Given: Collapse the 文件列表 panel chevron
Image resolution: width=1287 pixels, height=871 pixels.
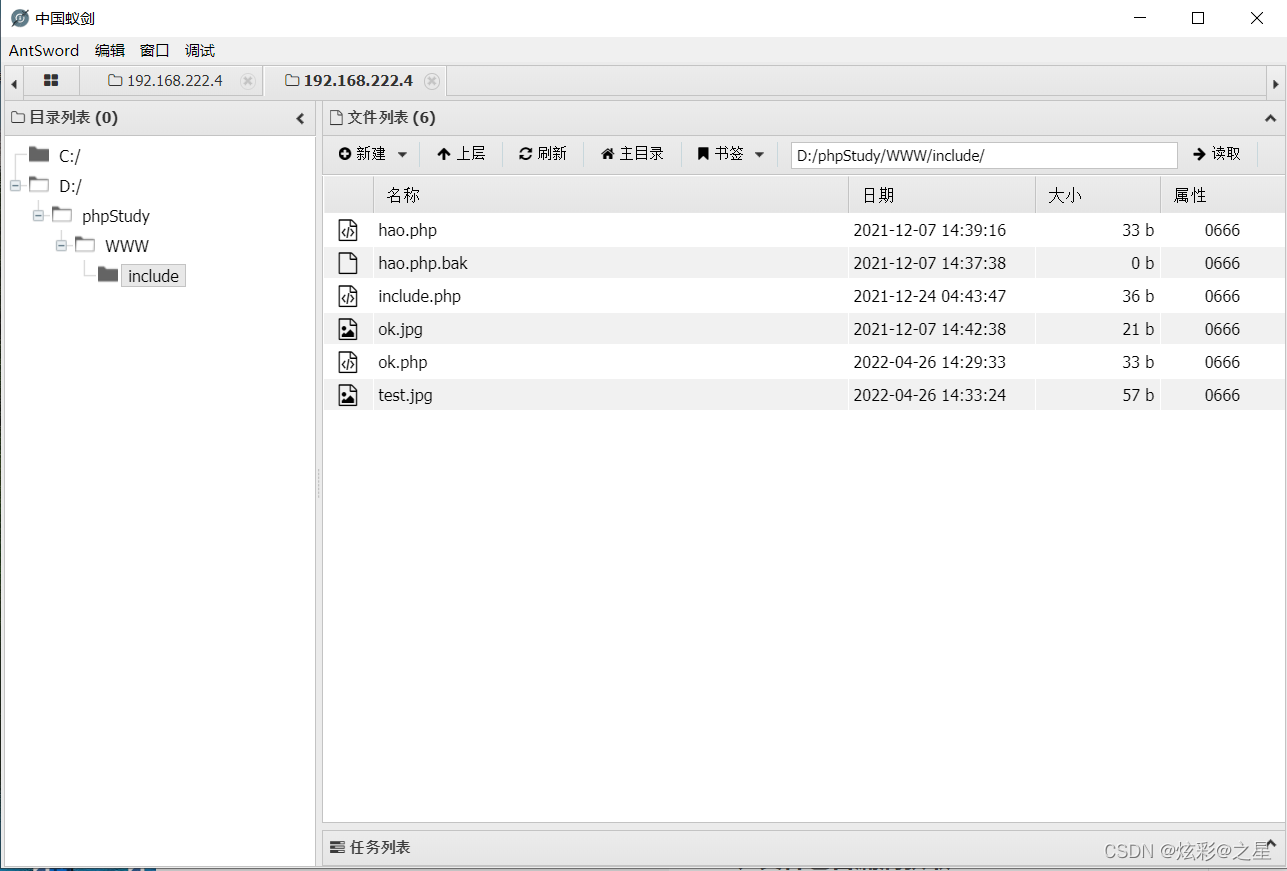Looking at the screenshot, I should coord(1271,118).
